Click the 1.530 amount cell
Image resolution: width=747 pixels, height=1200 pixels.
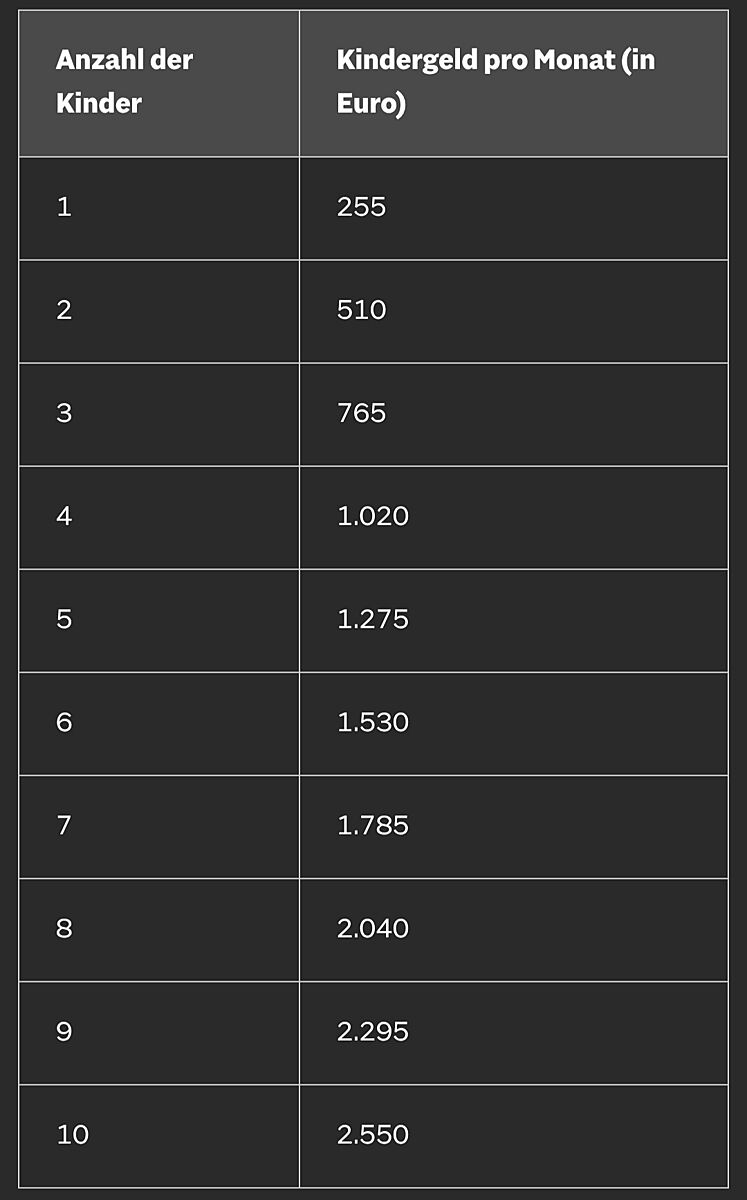pyautogui.click(x=373, y=722)
